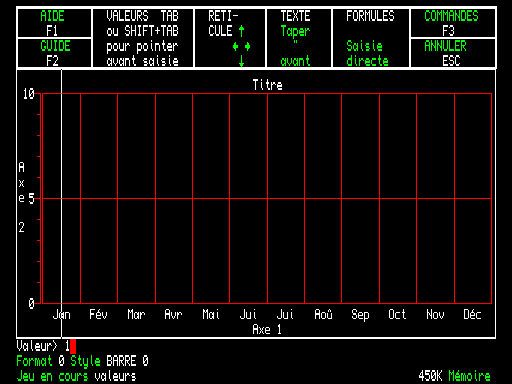This screenshot has height=384, width=512.
Task: Click the reticule up arrow icon
Action: (241, 31)
